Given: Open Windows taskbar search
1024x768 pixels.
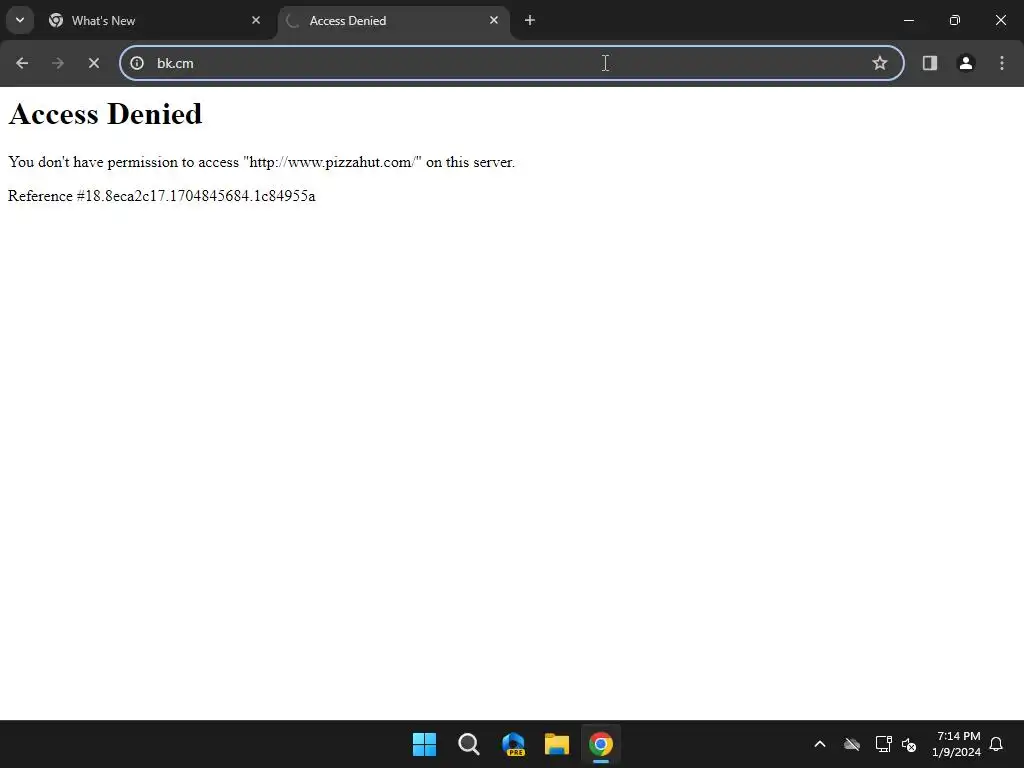Looking at the screenshot, I should tap(468, 744).
